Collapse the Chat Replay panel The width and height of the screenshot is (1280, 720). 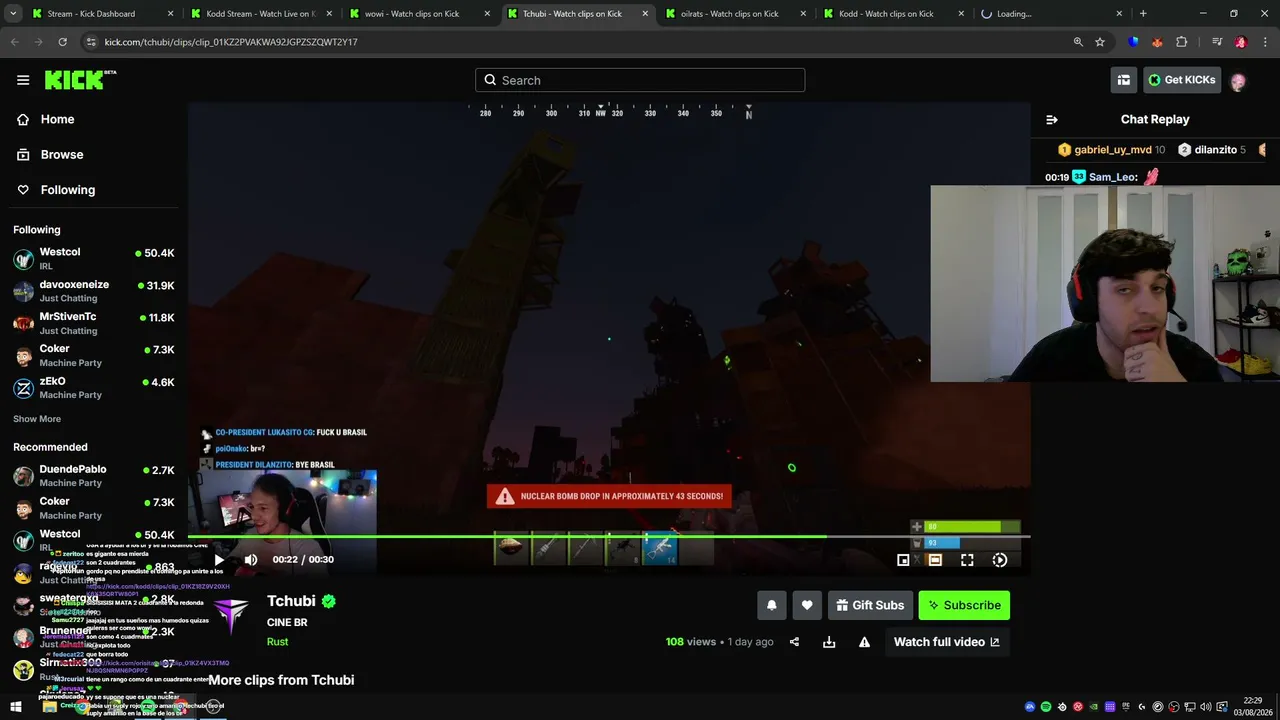pyautogui.click(x=1052, y=120)
